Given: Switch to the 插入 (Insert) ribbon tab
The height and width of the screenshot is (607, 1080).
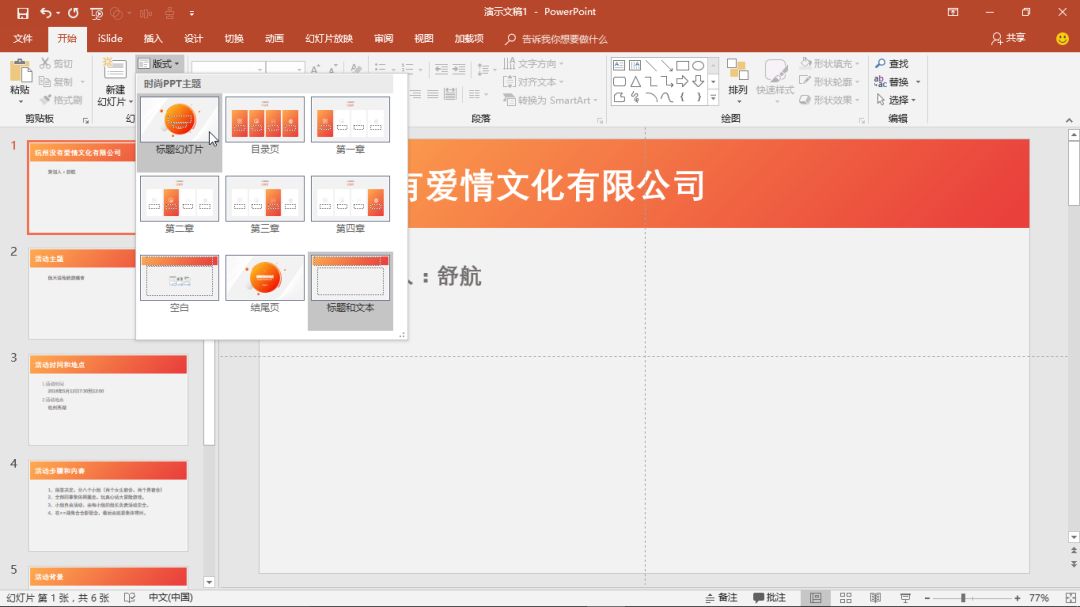Looking at the screenshot, I should 153,38.
